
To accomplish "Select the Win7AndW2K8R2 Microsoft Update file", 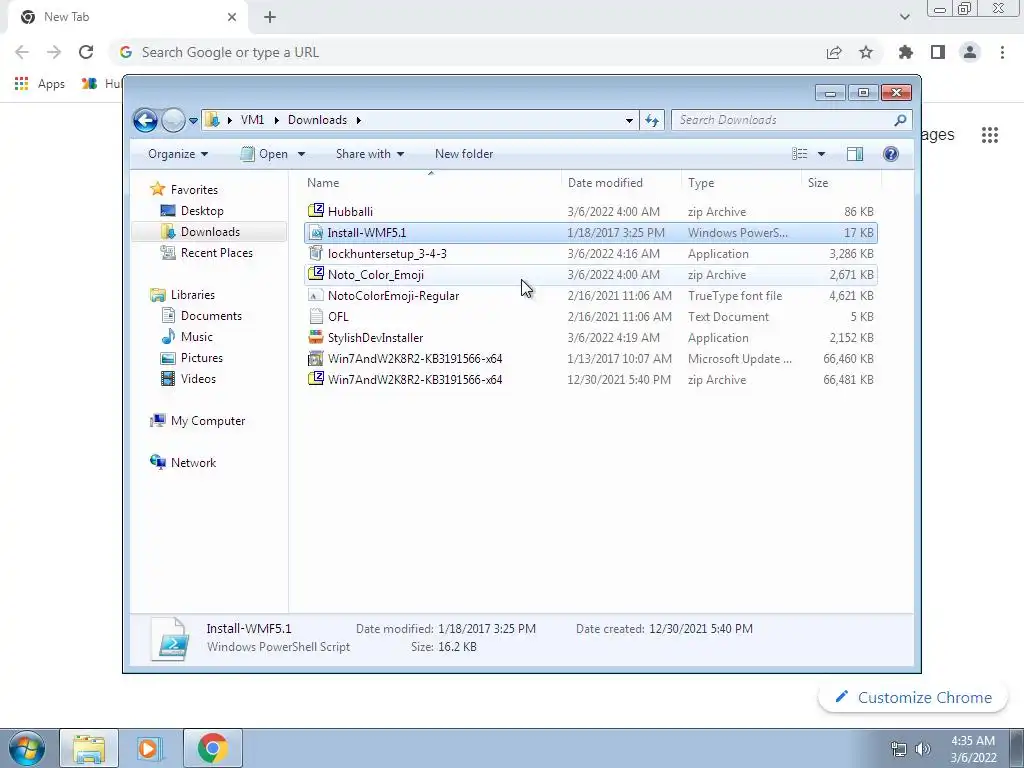I will pyautogui.click(x=590, y=359).
